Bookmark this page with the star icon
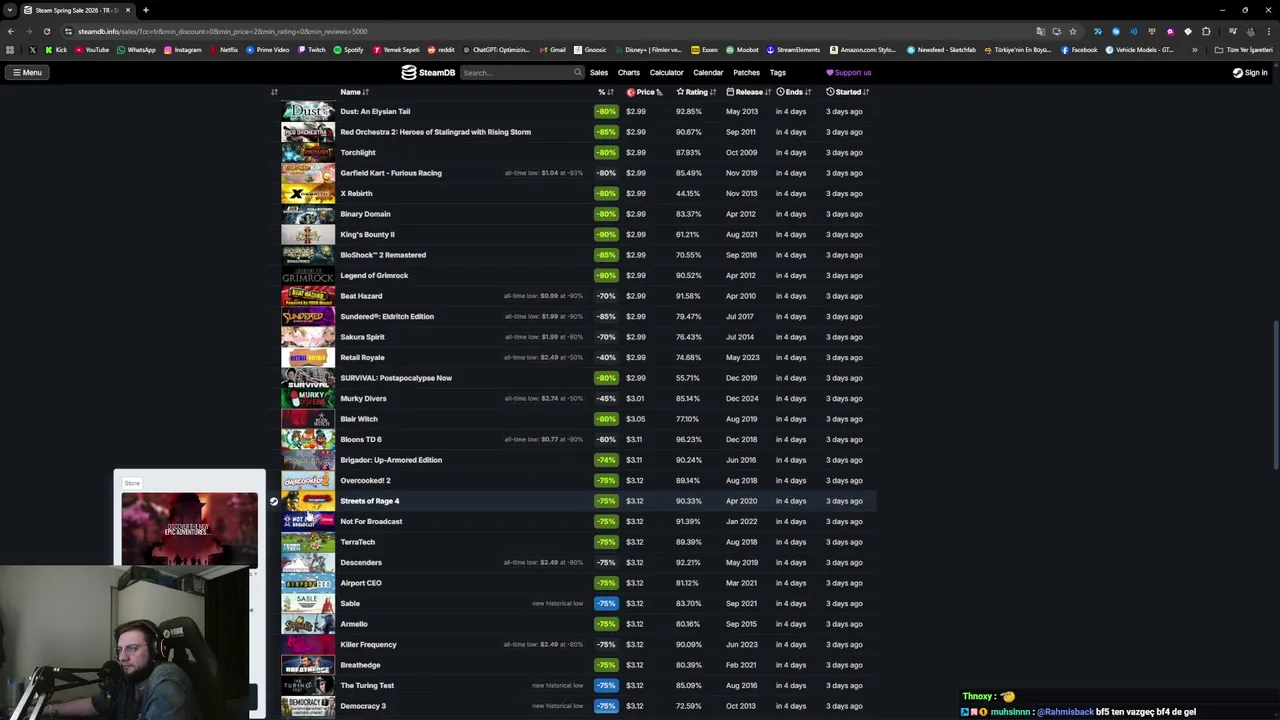Image resolution: width=1280 pixels, height=720 pixels. [x=1073, y=31]
